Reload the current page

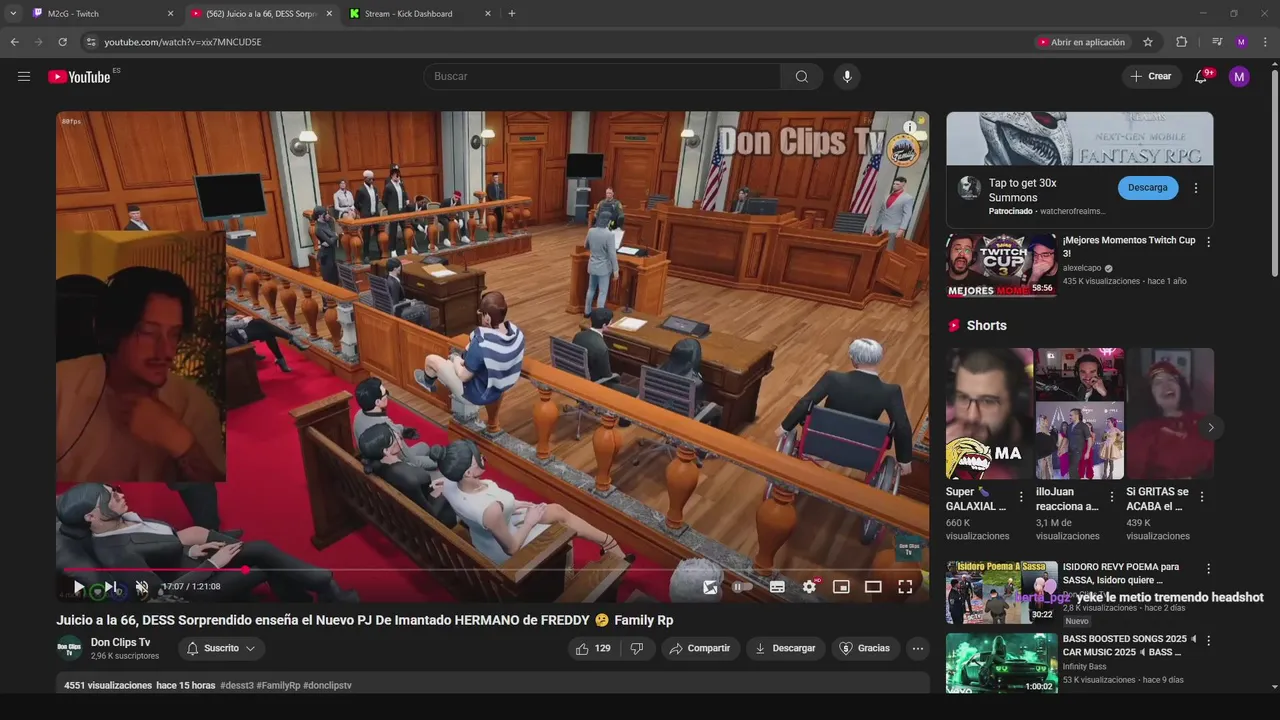(62, 42)
